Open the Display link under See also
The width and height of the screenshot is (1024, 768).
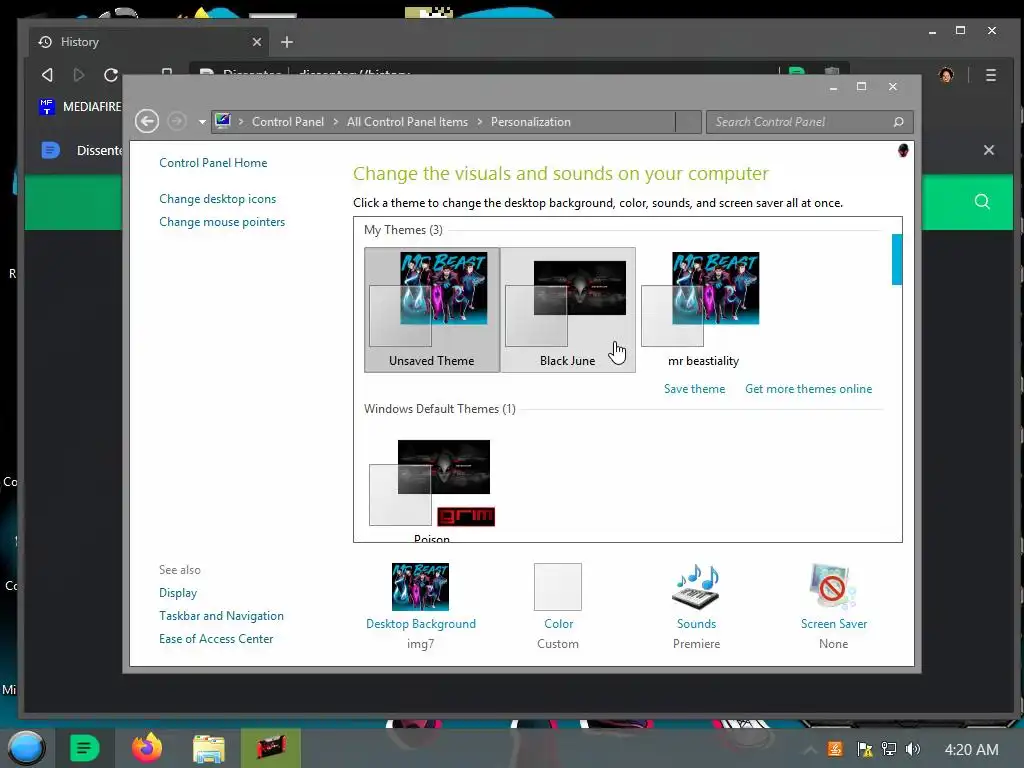[x=178, y=593]
